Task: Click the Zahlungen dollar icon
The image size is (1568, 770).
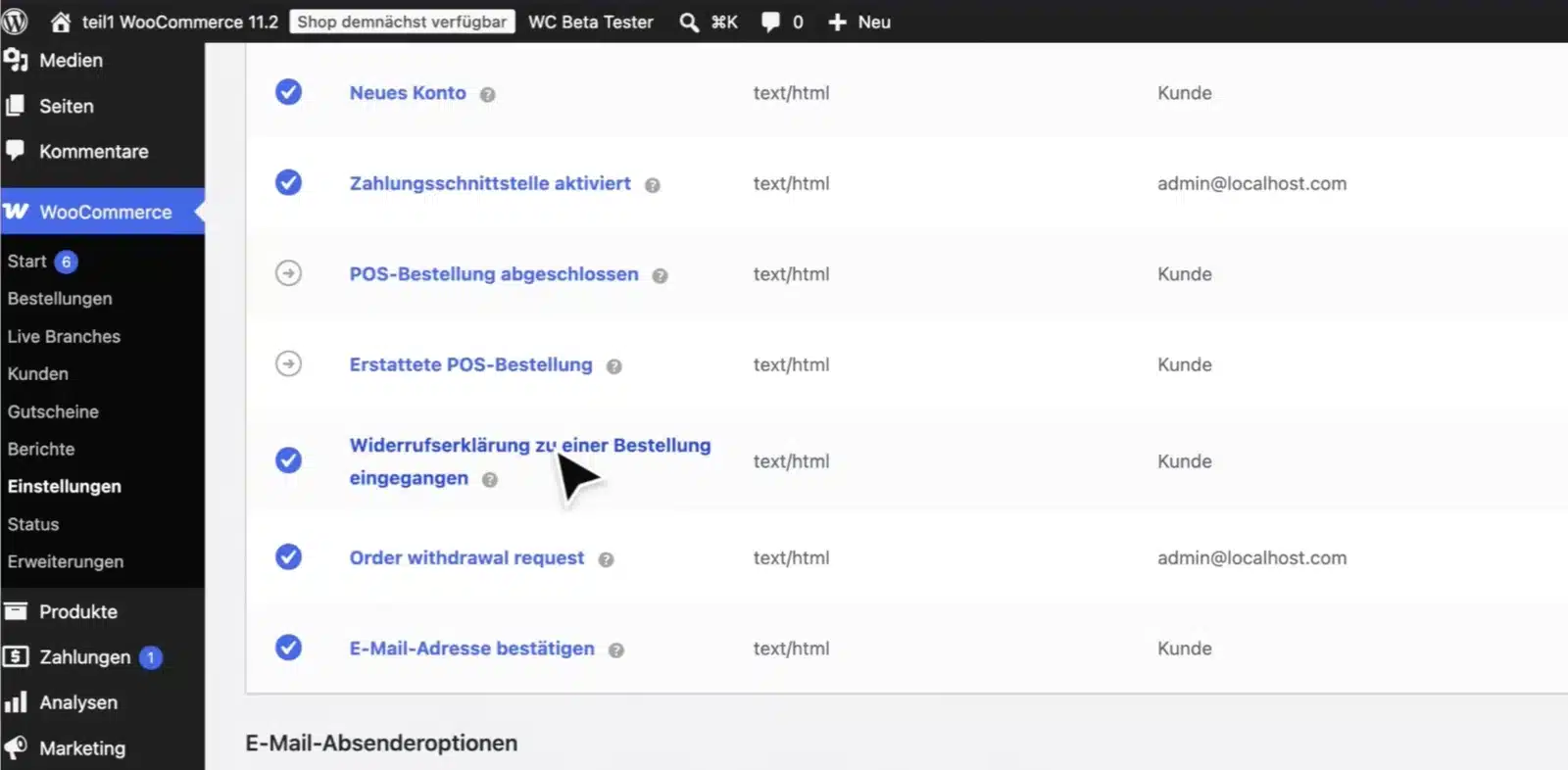Action: tap(16, 656)
